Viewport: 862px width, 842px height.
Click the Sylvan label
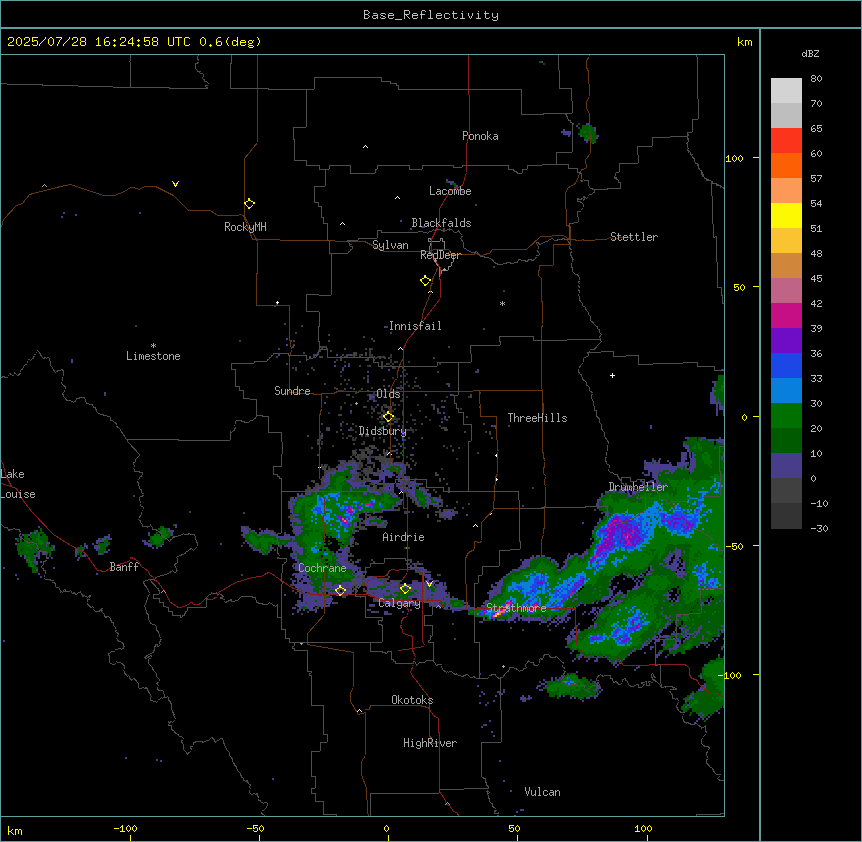pyautogui.click(x=390, y=245)
